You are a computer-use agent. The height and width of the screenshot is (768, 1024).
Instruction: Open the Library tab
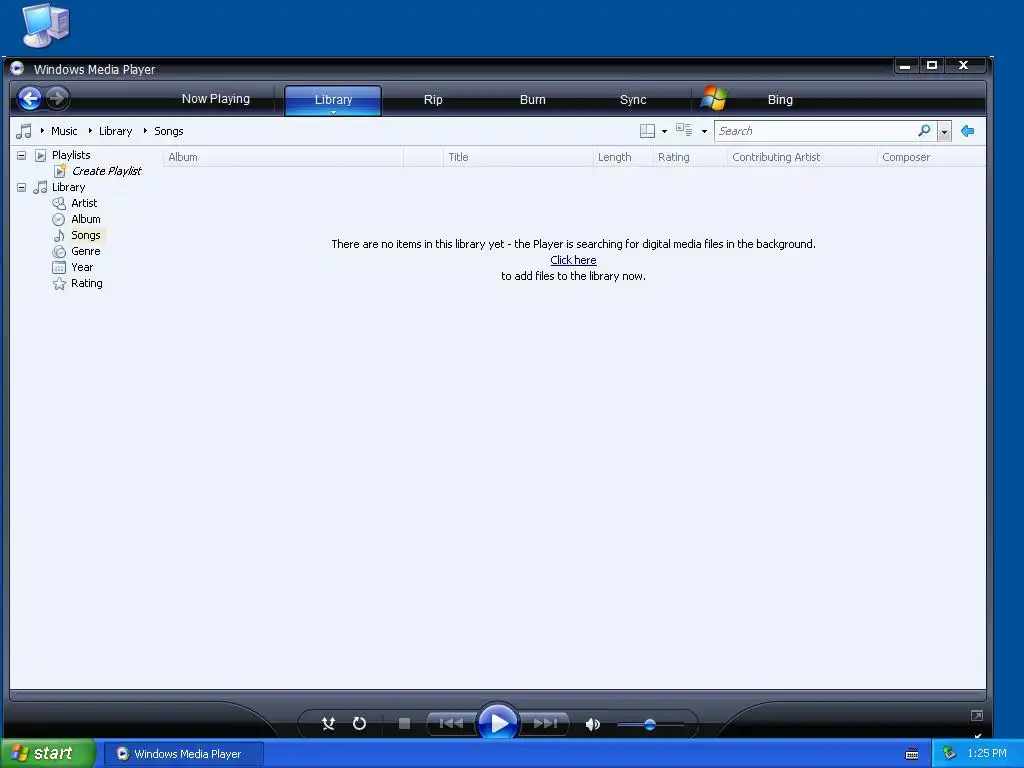pyautogui.click(x=333, y=99)
